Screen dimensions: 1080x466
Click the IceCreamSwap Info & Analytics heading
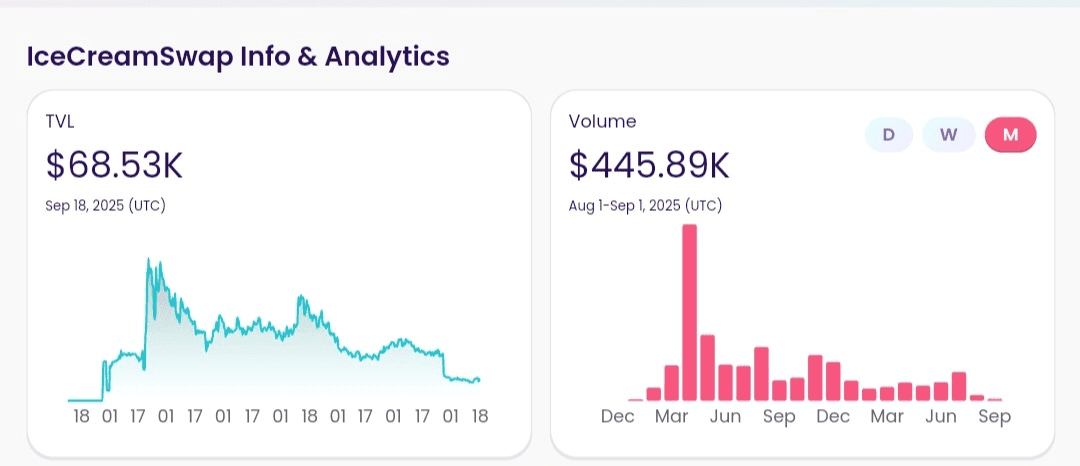238,56
